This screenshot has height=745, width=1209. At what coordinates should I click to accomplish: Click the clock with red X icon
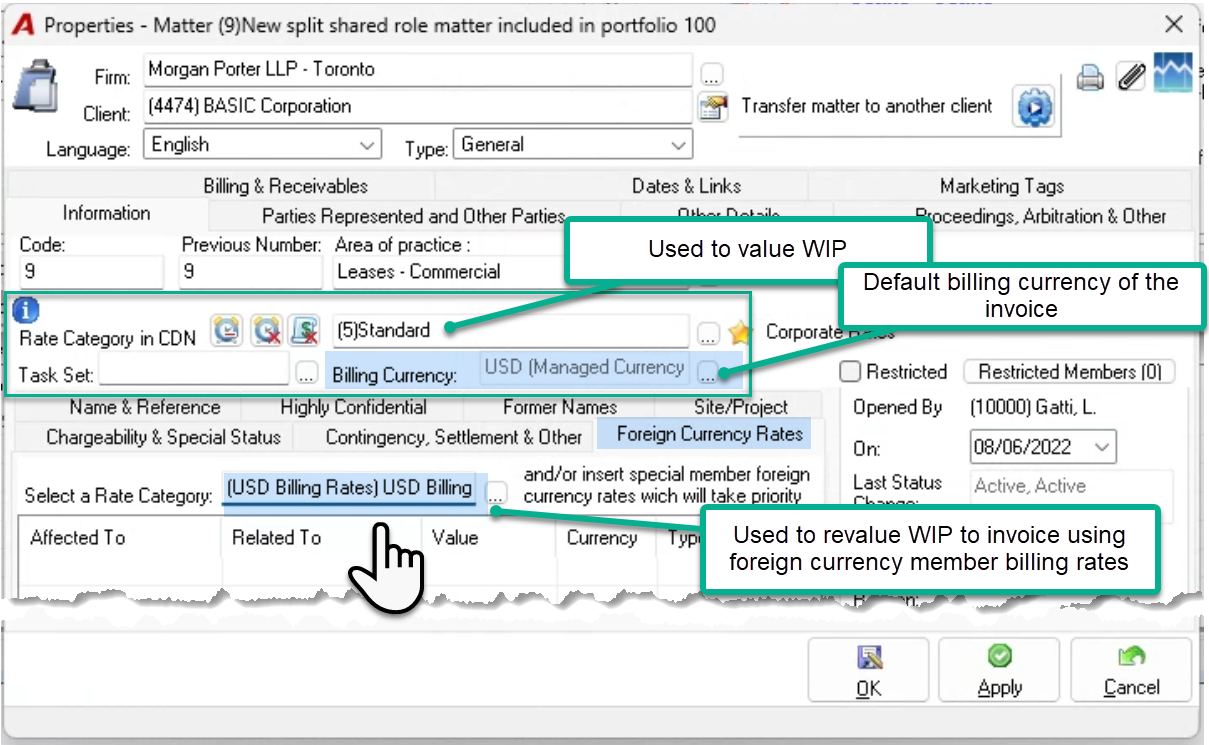pos(266,330)
